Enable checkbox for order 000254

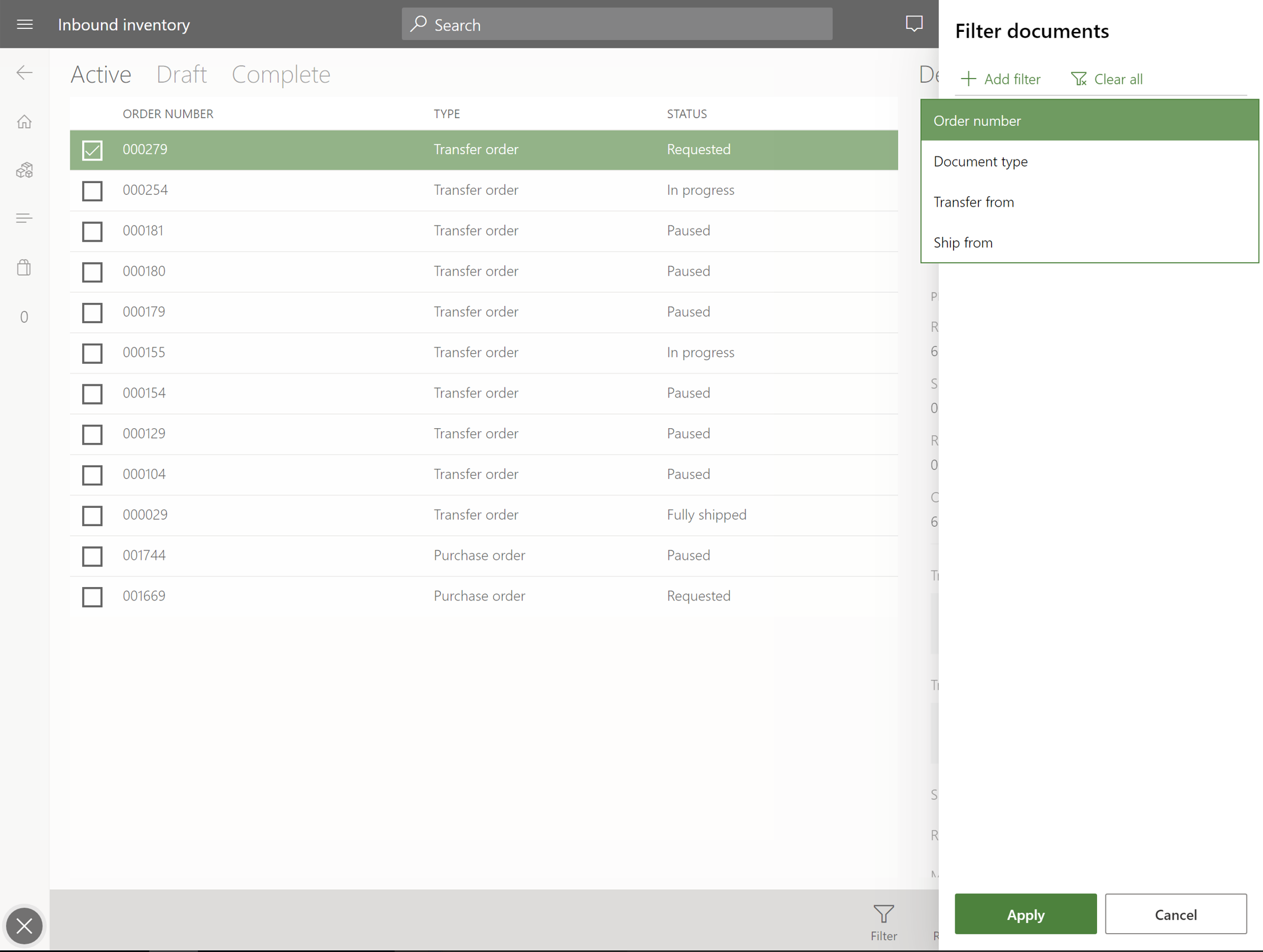click(91, 191)
